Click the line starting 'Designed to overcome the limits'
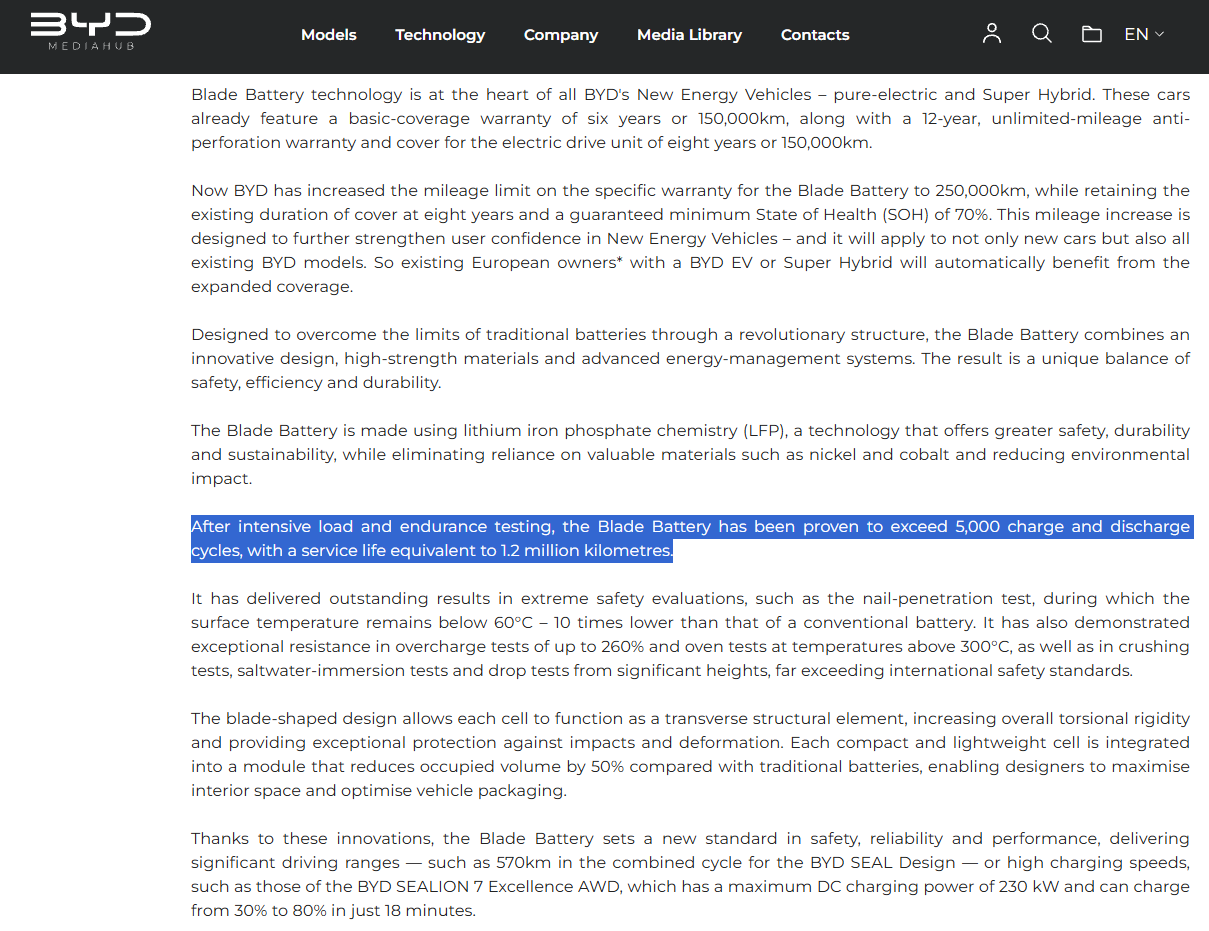 coord(690,335)
